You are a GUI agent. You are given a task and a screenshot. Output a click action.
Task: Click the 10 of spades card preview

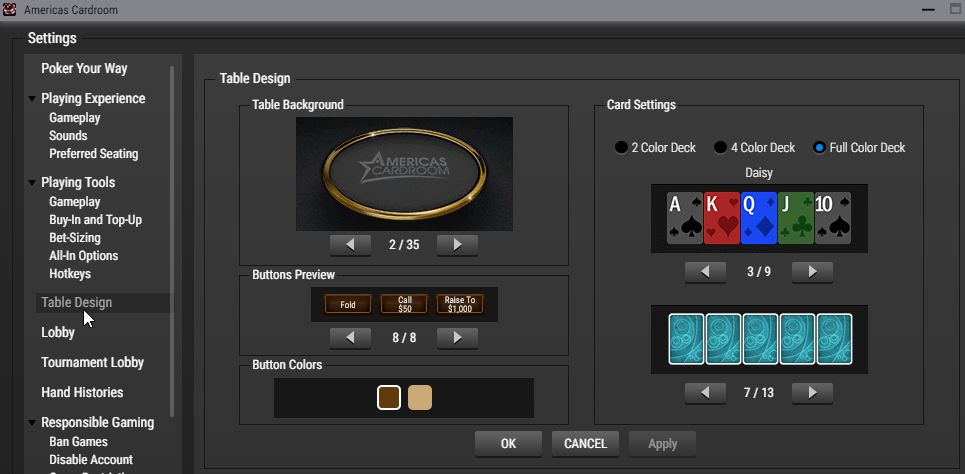click(x=833, y=218)
